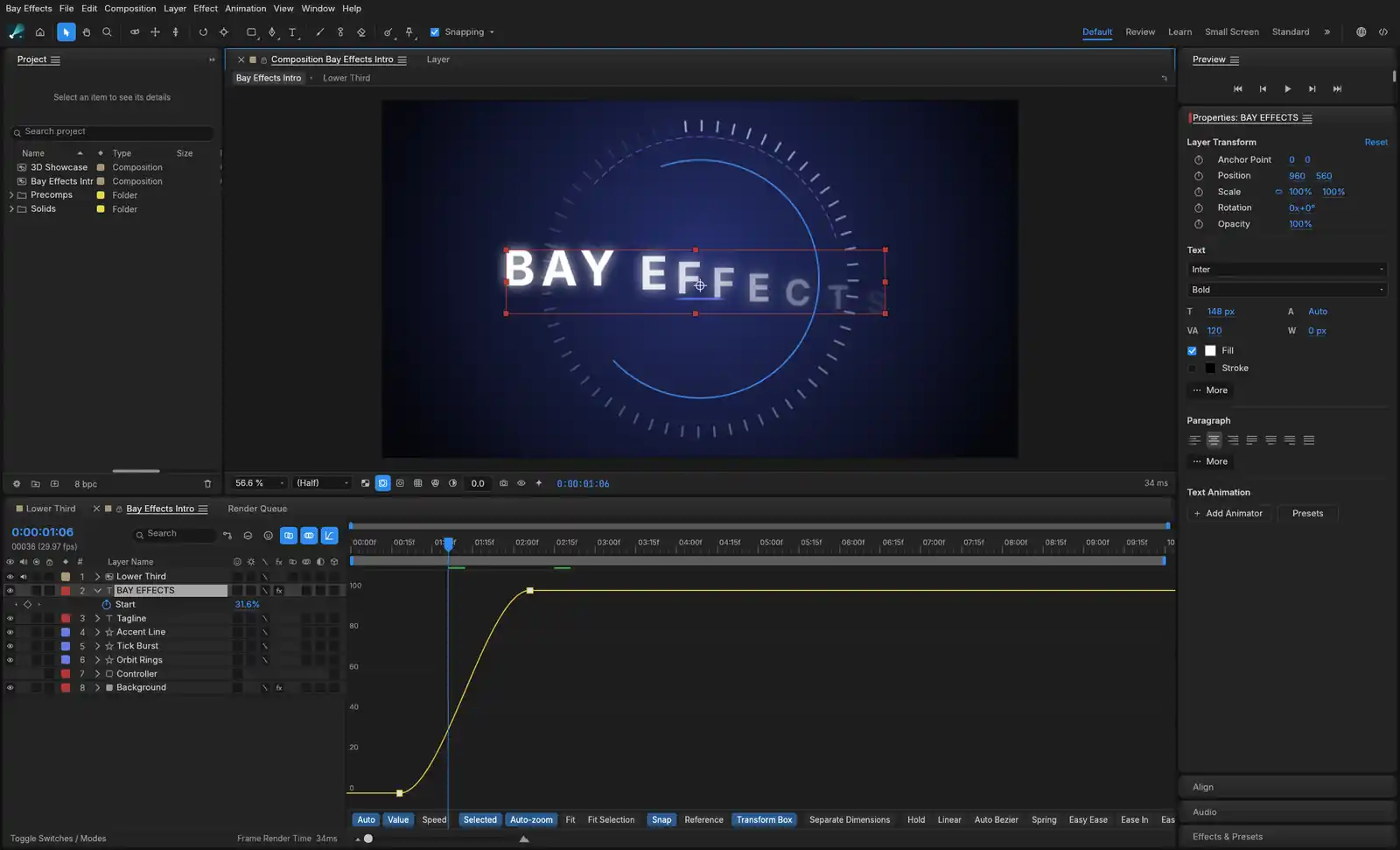Switch to the Render Queue tab
Screen dimensions: 1400x850
coord(257,509)
